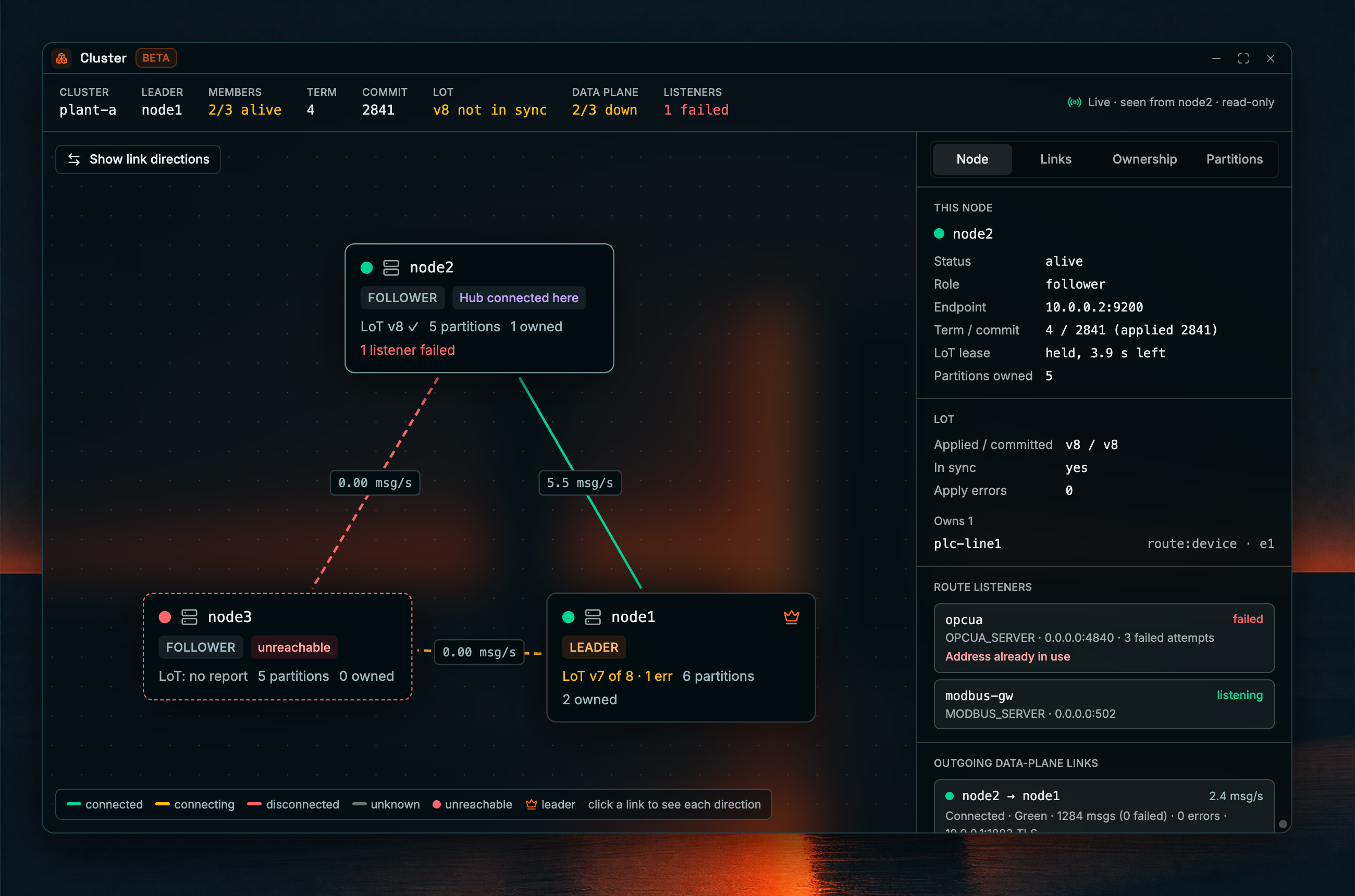The height and width of the screenshot is (896, 1355).
Task: Open the node2 → node1 outgoing link card
Action: pos(1103,807)
